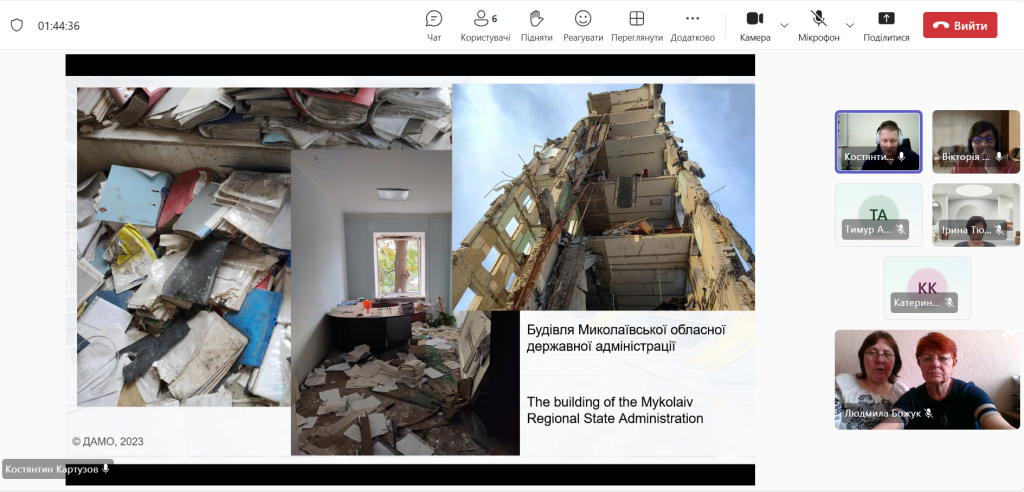Open Додатково more options menu
The height and width of the screenshot is (492, 1024).
coord(692,25)
